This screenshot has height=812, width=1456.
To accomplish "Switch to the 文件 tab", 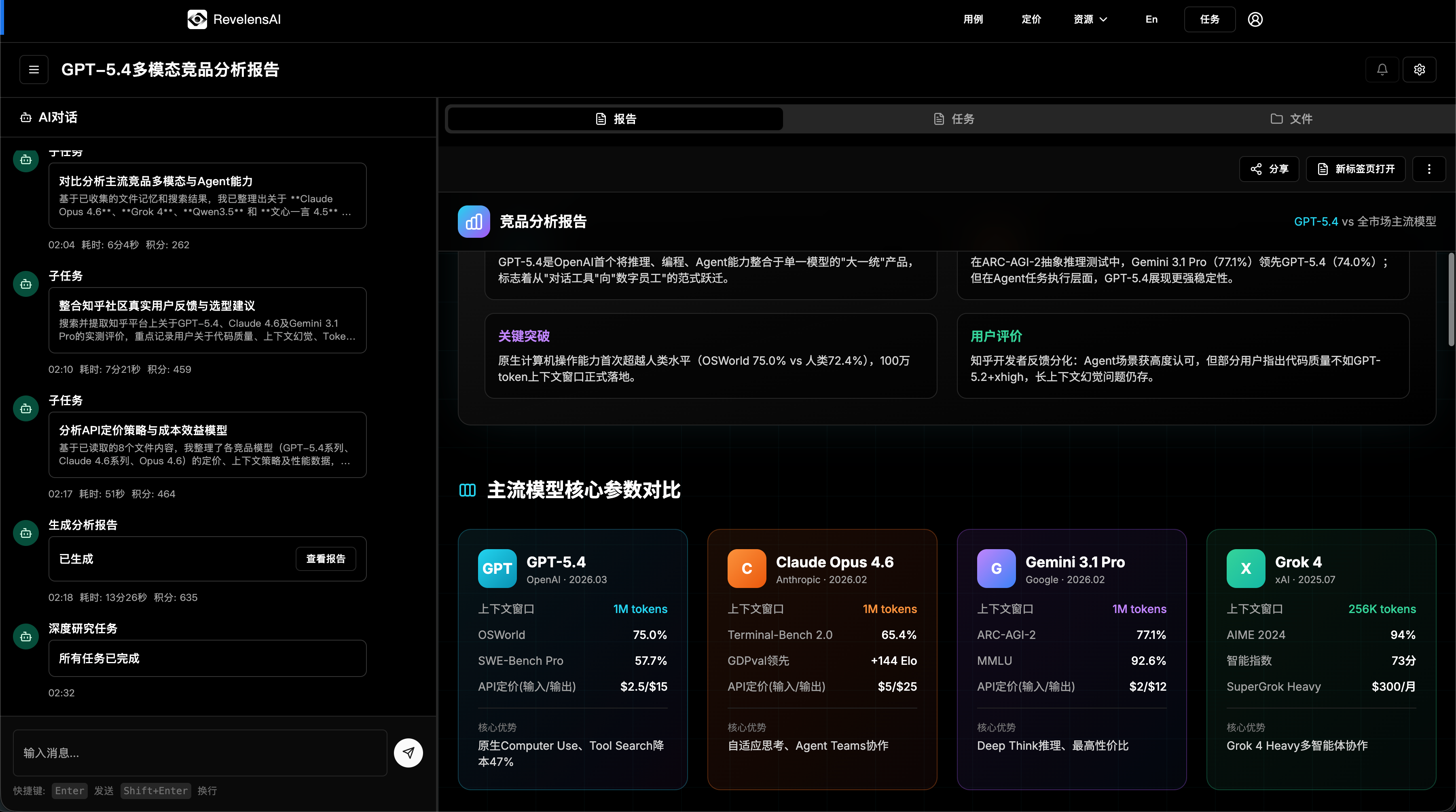I will (x=1291, y=118).
